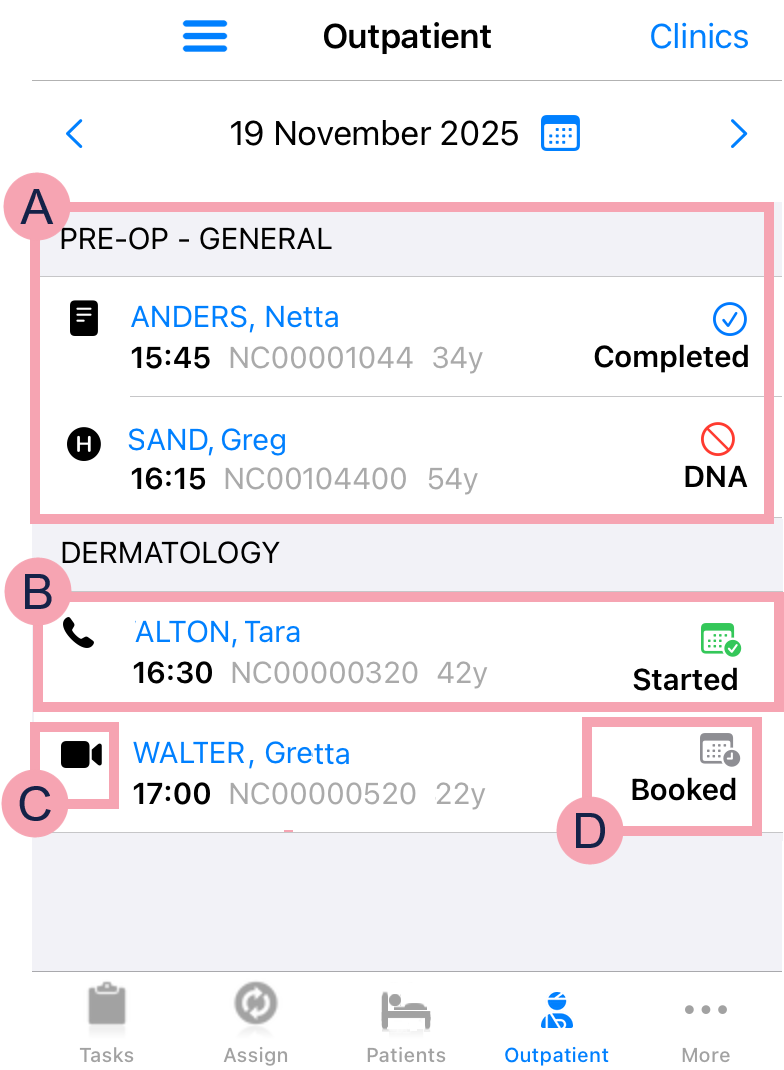This screenshot has height=1070, width=784.
Task: Switch to the Tasks tab
Action: click(106, 1022)
